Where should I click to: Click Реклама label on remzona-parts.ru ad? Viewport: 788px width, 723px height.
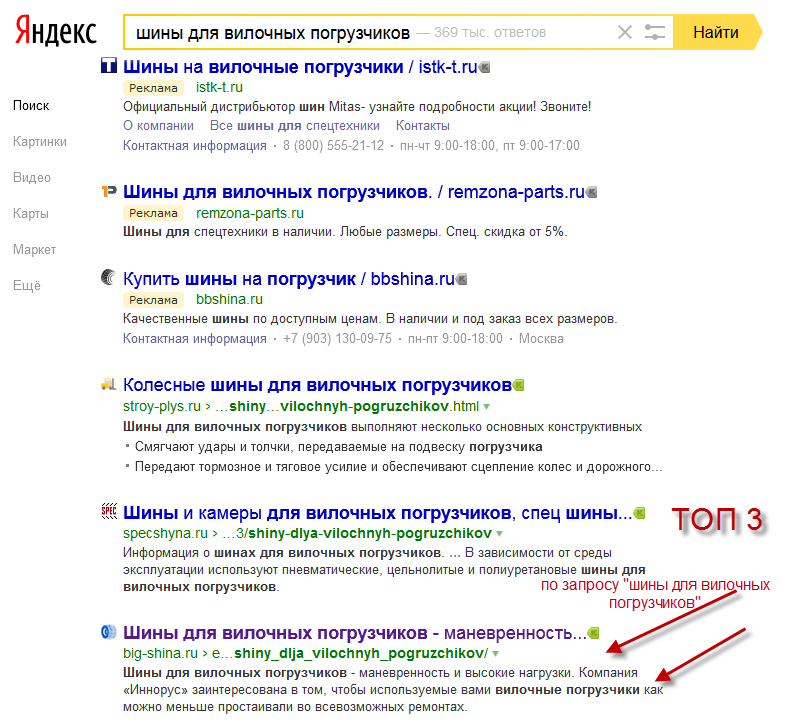(x=153, y=213)
